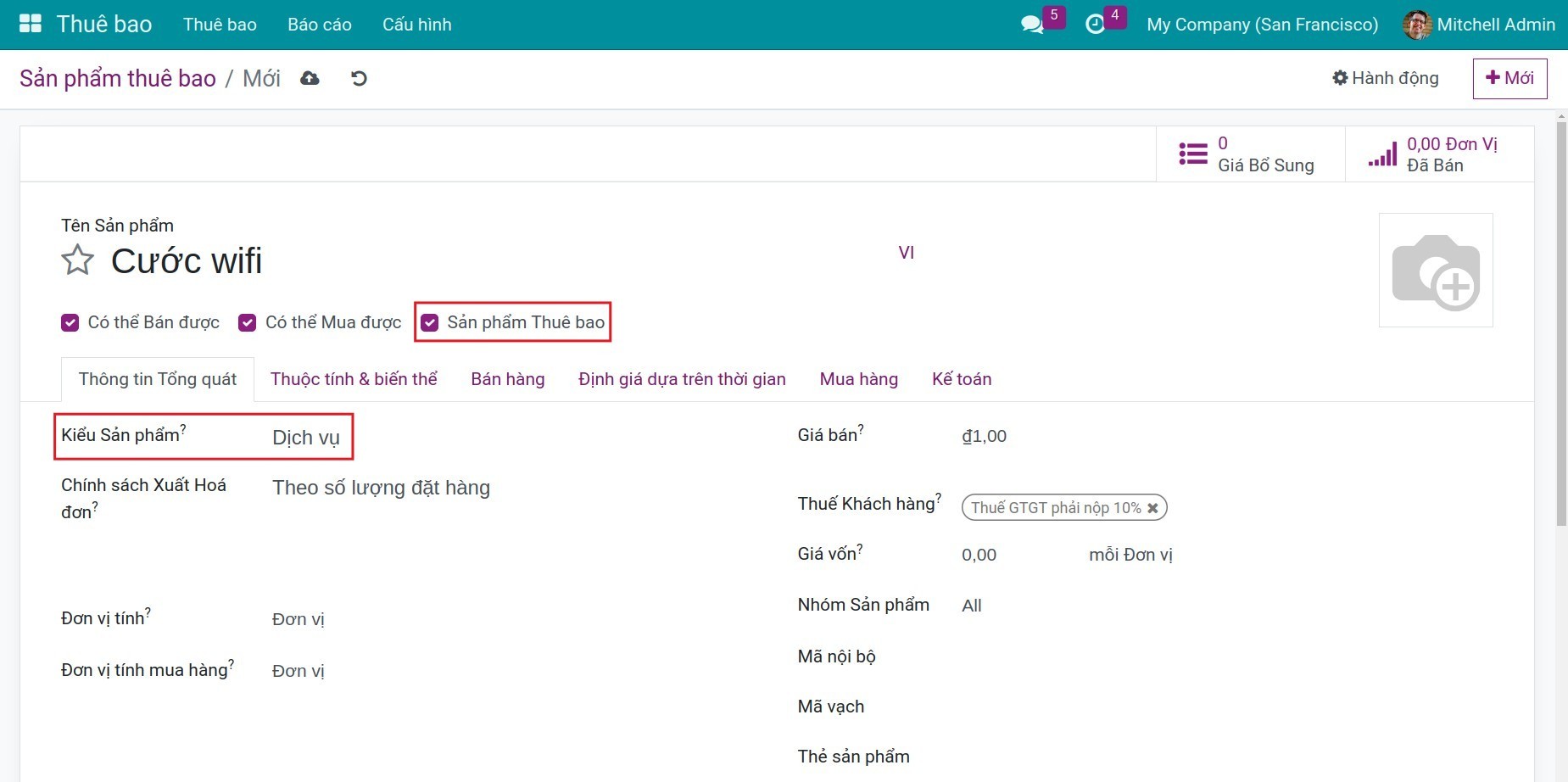The width and height of the screenshot is (1568, 782).
Task: Open the activities clock icon
Action: click(1095, 25)
